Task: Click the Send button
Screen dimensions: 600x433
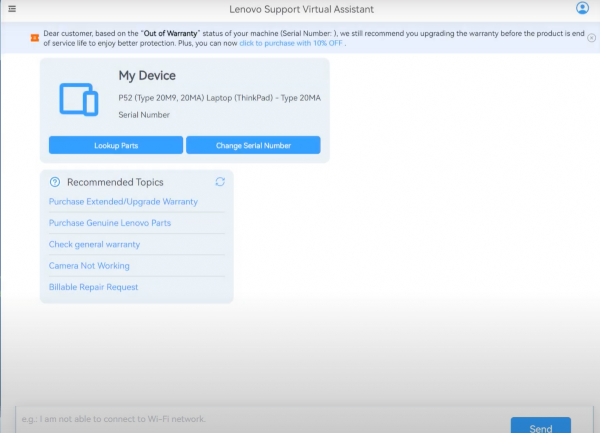Action: 541,426
